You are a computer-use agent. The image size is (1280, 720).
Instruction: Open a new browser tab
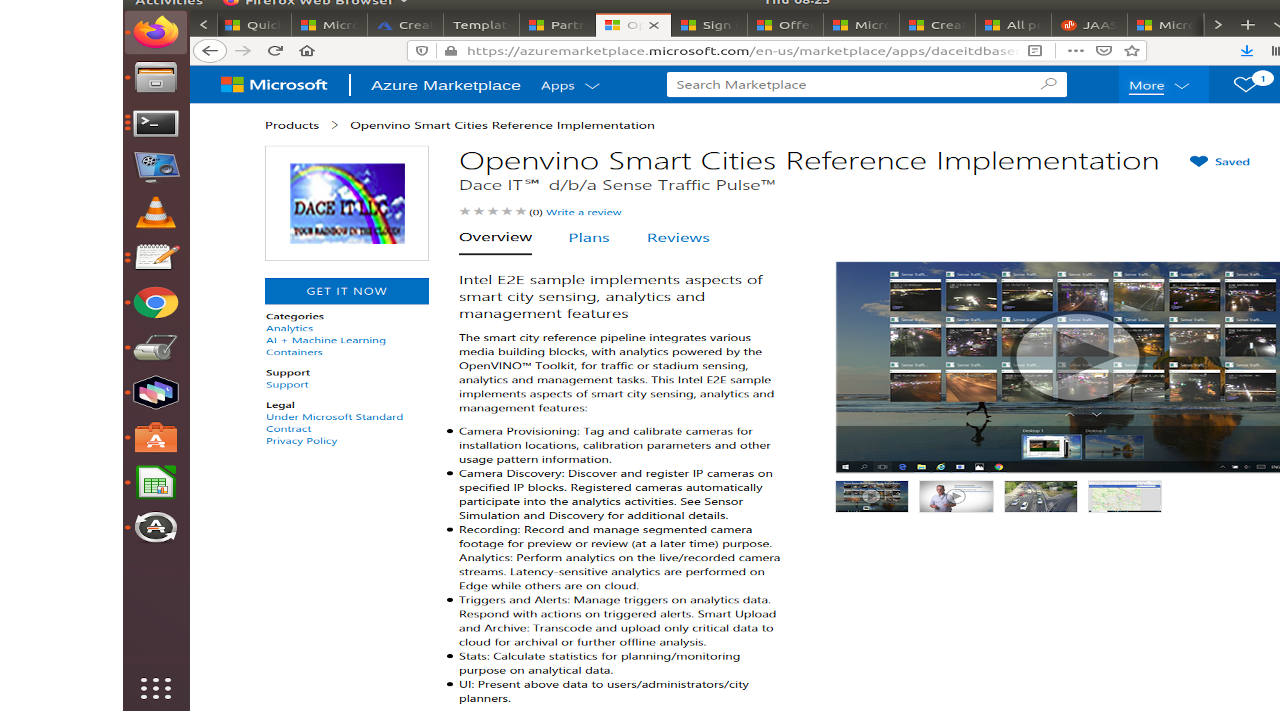[x=1248, y=25]
